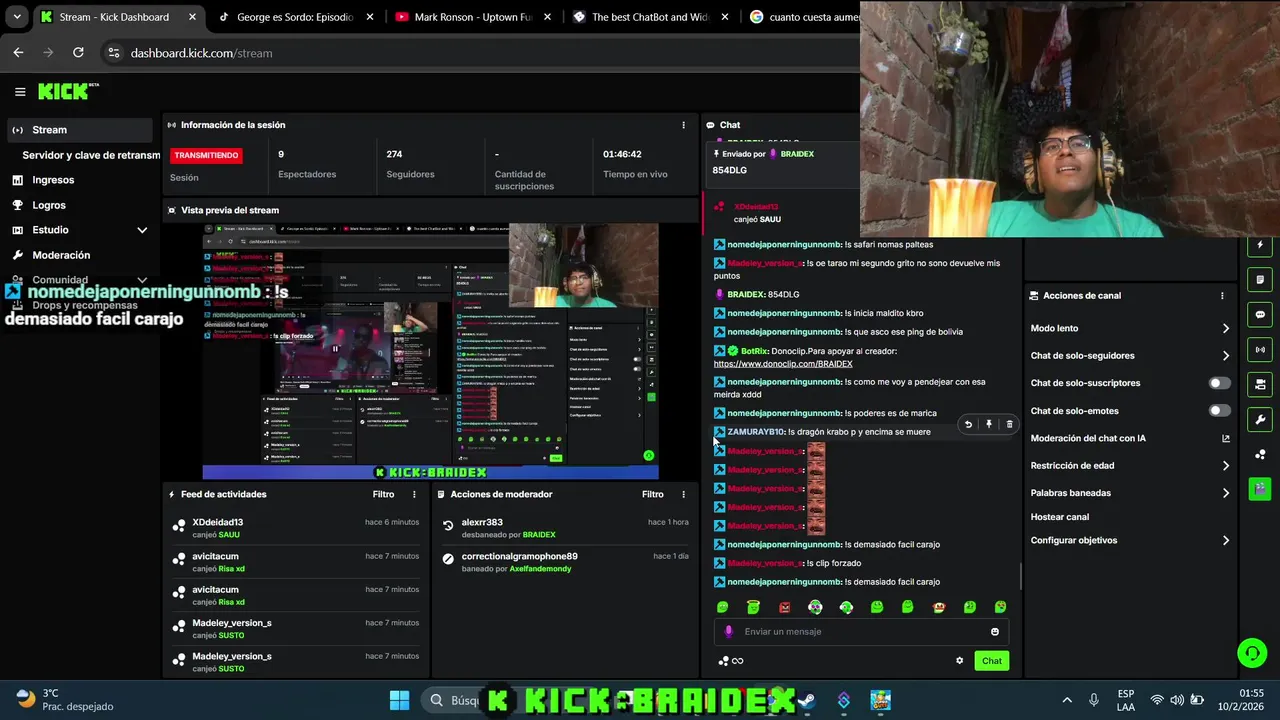
Task: Open the broadcast signal icon in right sidebar
Action: tap(1260, 349)
